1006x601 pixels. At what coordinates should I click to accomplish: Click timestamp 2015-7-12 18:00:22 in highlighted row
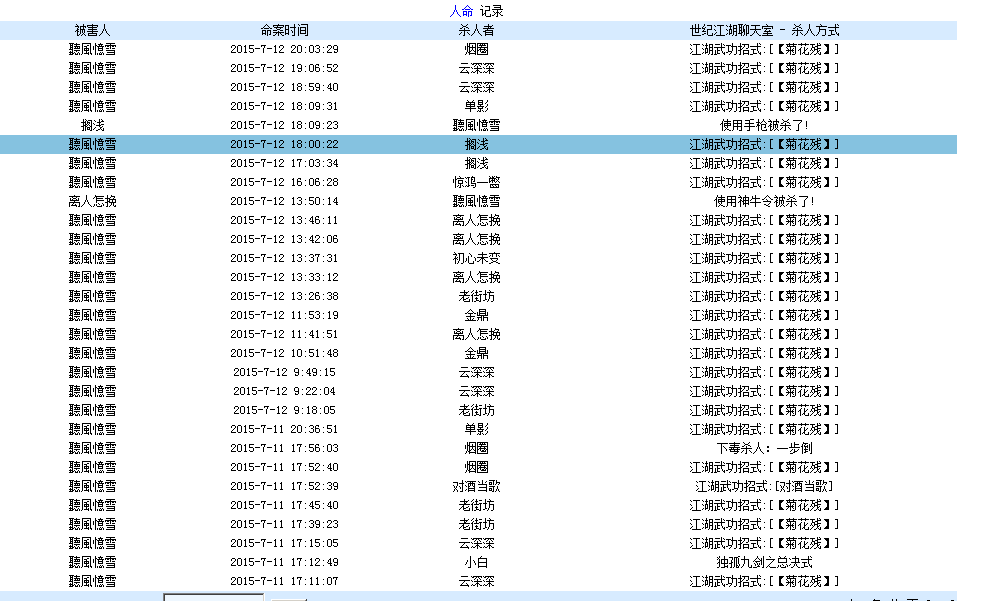tap(284, 144)
